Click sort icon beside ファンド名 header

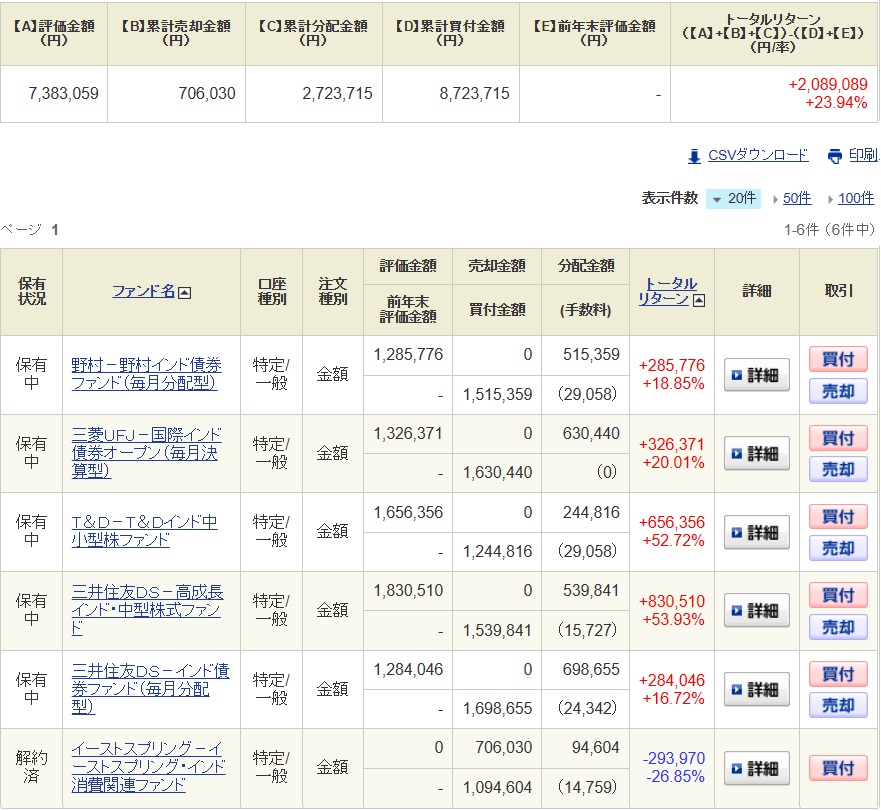185,292
